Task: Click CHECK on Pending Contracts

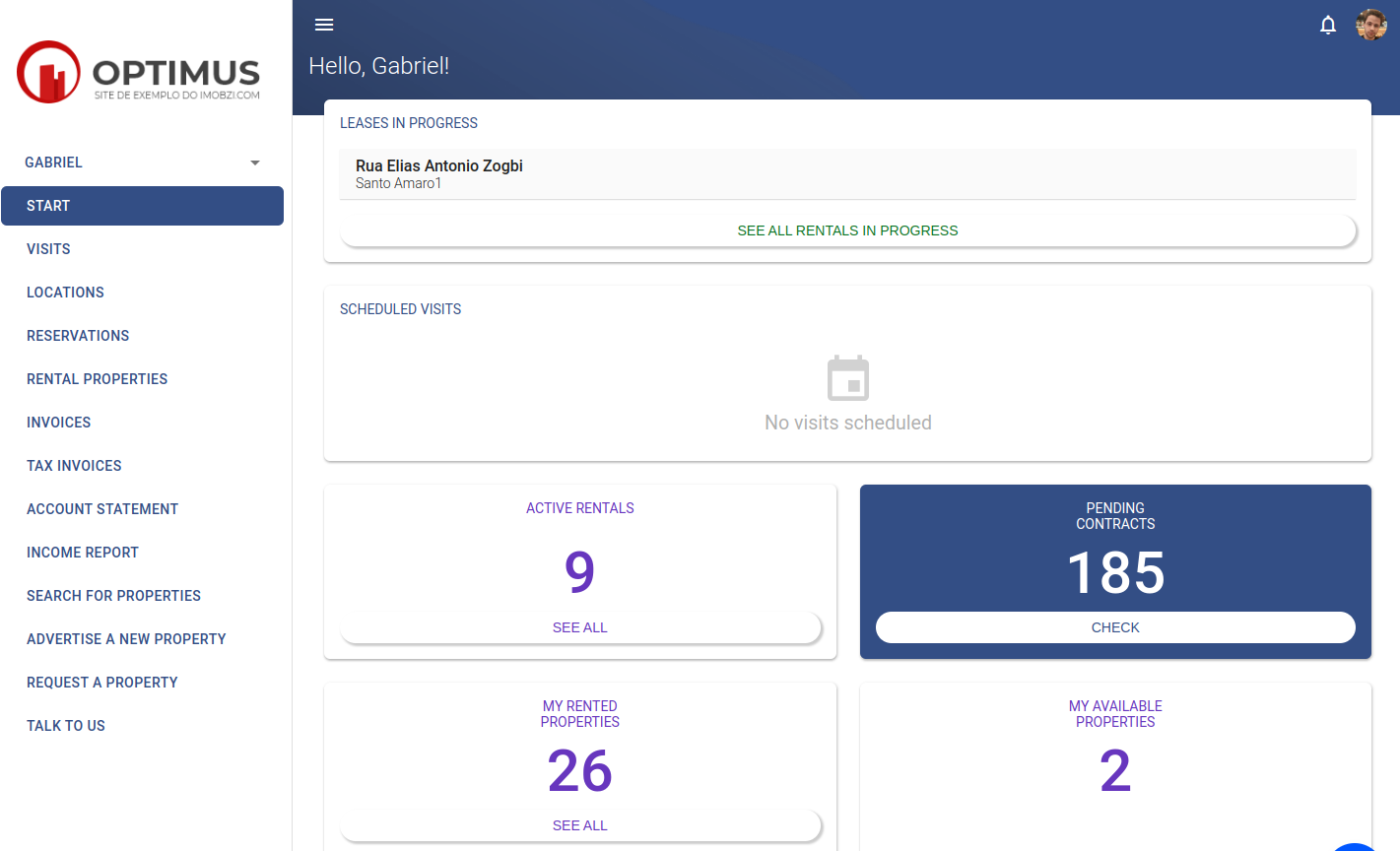Action: coord(1115,627)
